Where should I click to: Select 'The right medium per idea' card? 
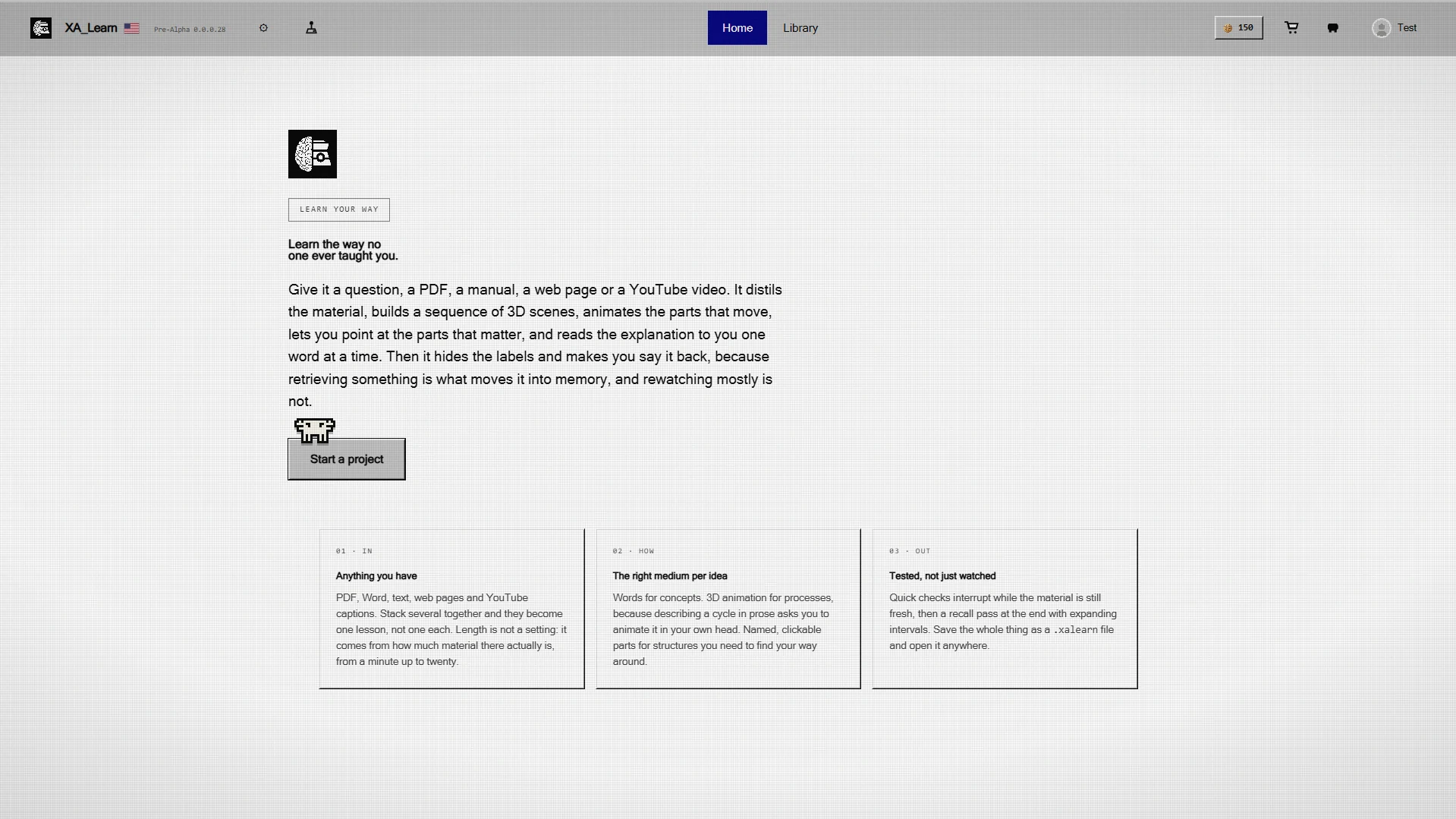tap(728, 609)
